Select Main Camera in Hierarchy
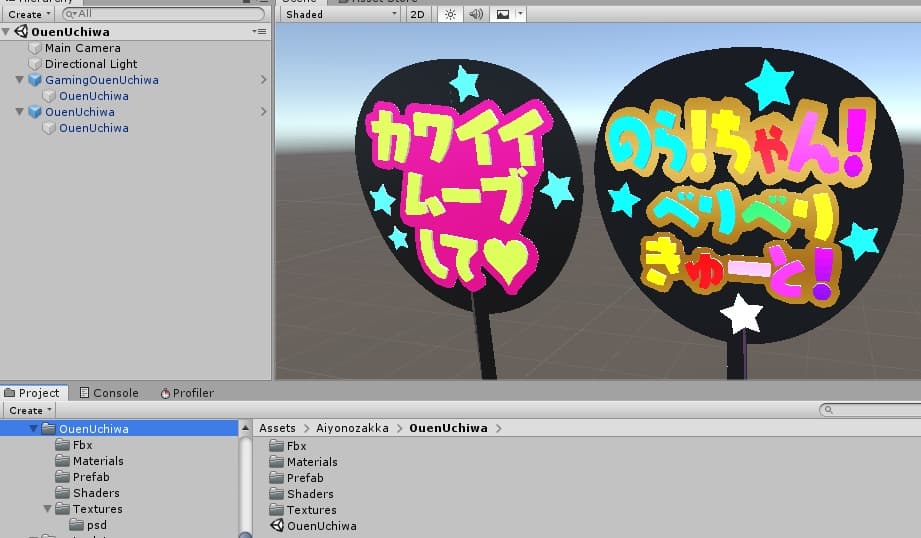Screen dimensions: 921x538 point(82,48)
